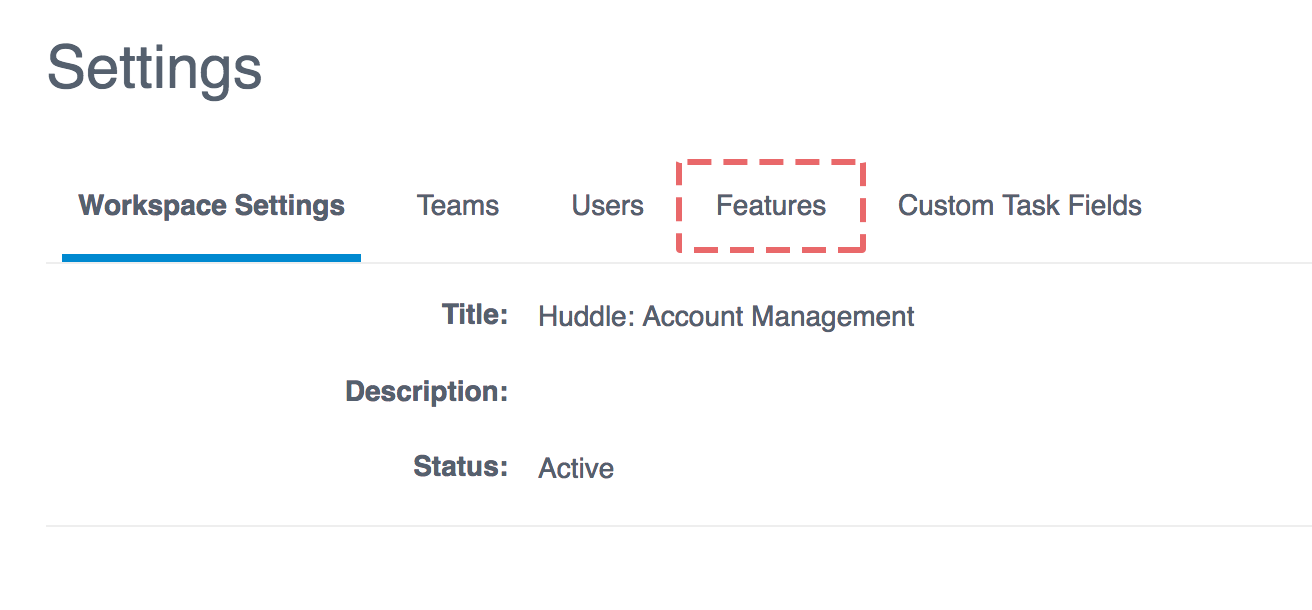Image resolution: width=1312 pixels, height=610 pixels.
Task: Click the divider line below the Status row
Action: tap(679, 526)
